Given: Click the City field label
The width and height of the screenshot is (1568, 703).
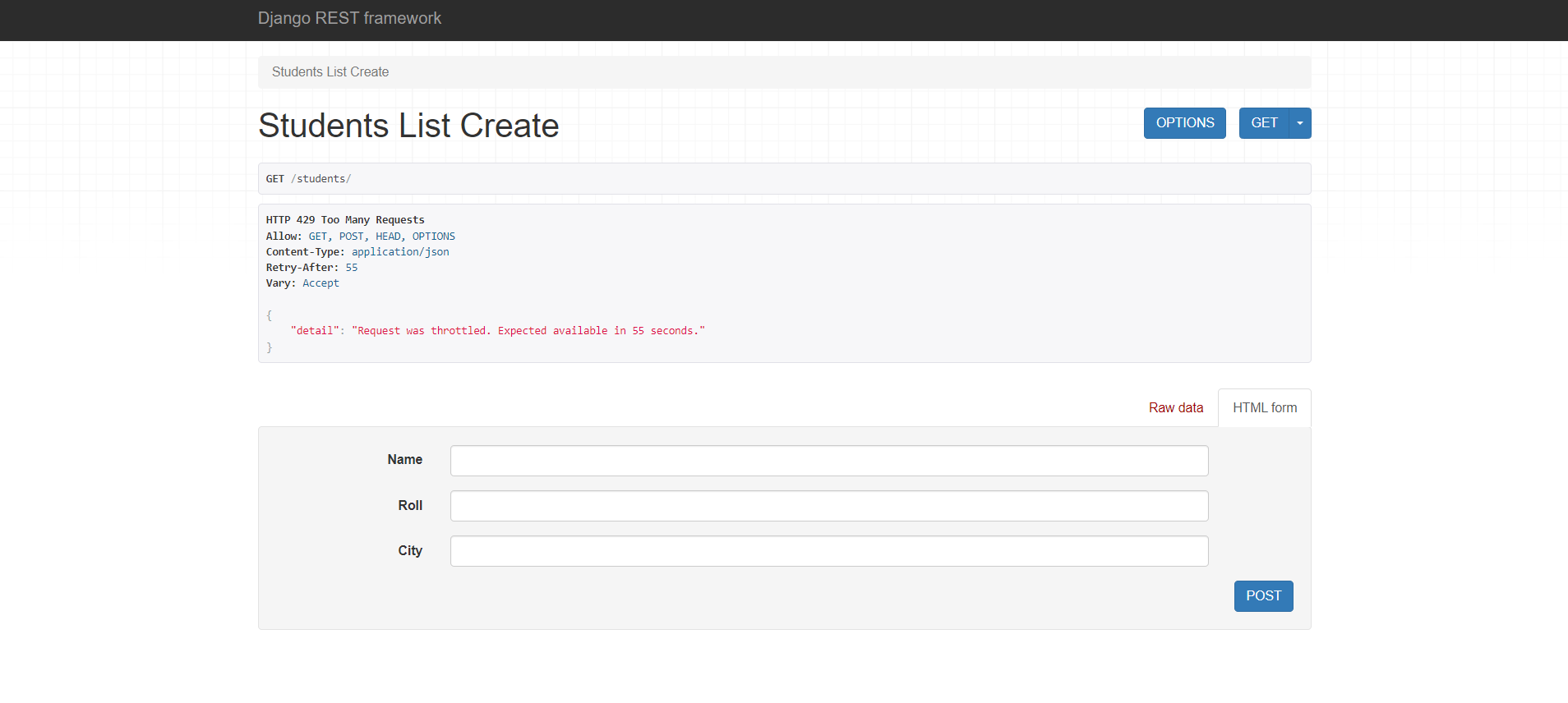Looking at the screenshot, I should coord(410,551).
